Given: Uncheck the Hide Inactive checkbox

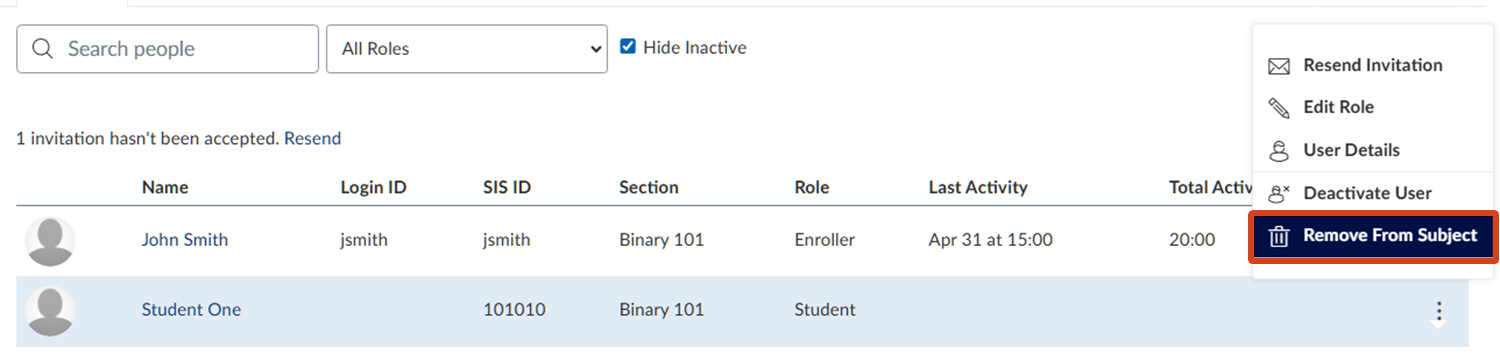Looking at the screenshot, I should pyautogui.click(x=628, y=47).
